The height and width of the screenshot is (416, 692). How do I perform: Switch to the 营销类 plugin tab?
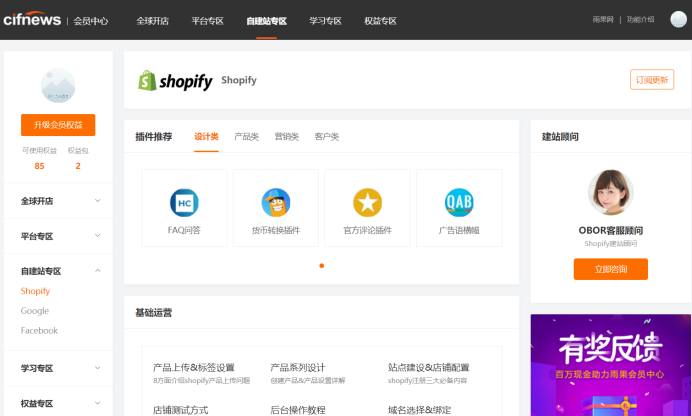click(286, 137)
